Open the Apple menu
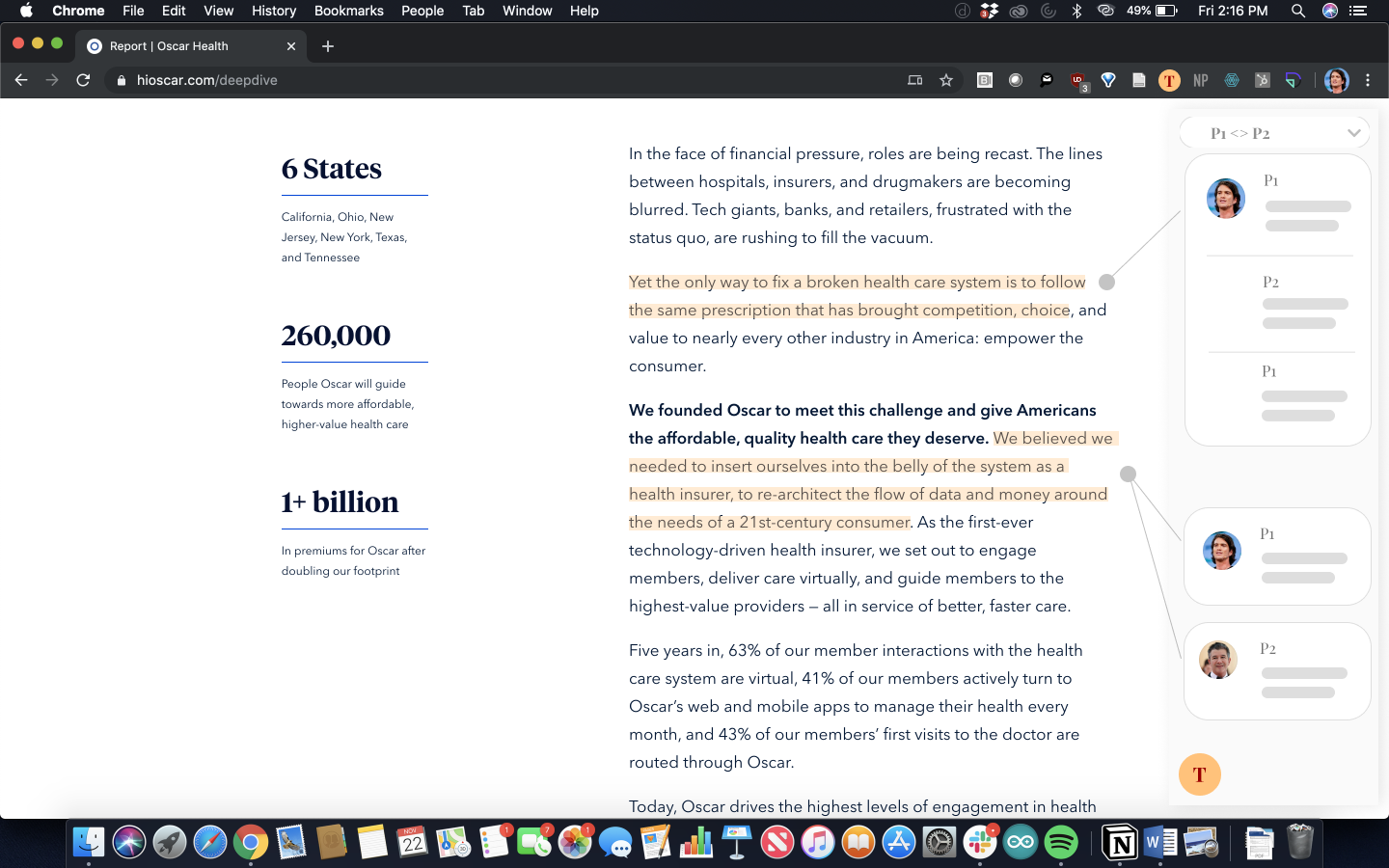Image resolution: width=1389 pixels, height=868 pixels. pos(26,11)
